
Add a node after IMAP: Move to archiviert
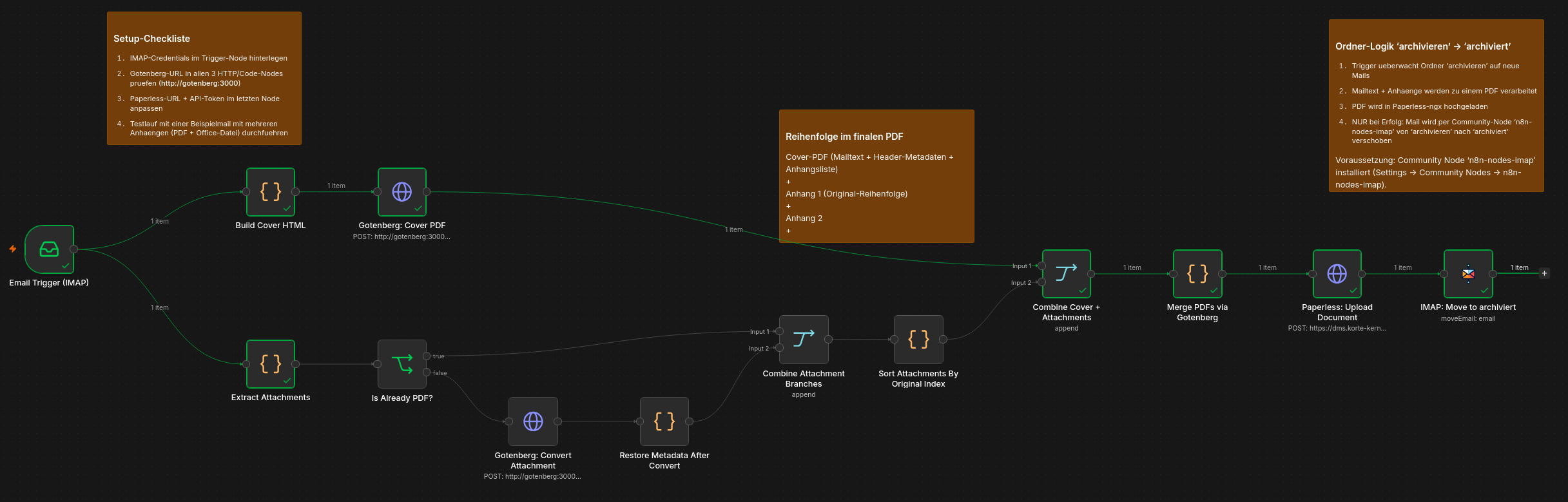tap(1544, 274)
